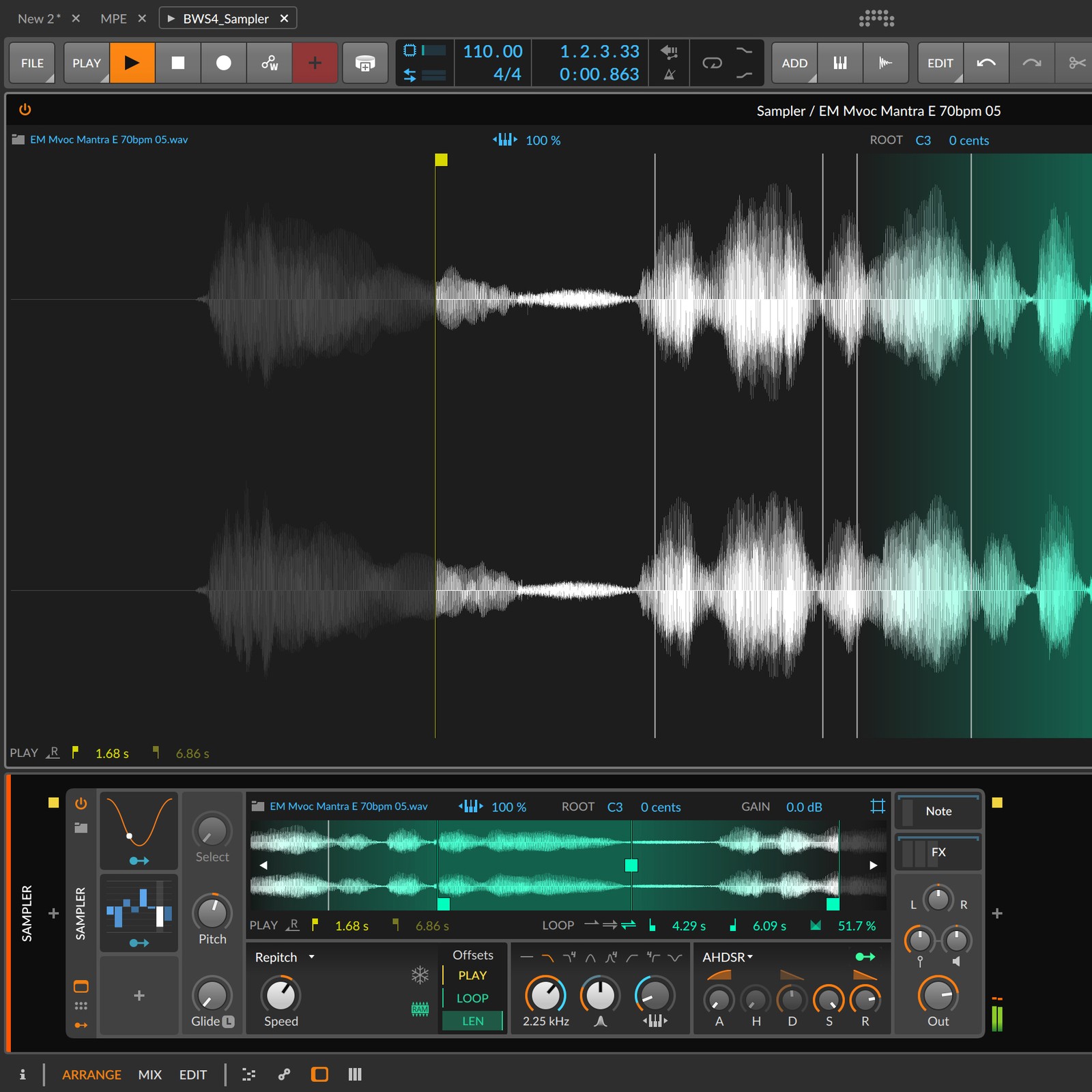
Task: Click the EDIT button in the toolbar
Action: 940,63
